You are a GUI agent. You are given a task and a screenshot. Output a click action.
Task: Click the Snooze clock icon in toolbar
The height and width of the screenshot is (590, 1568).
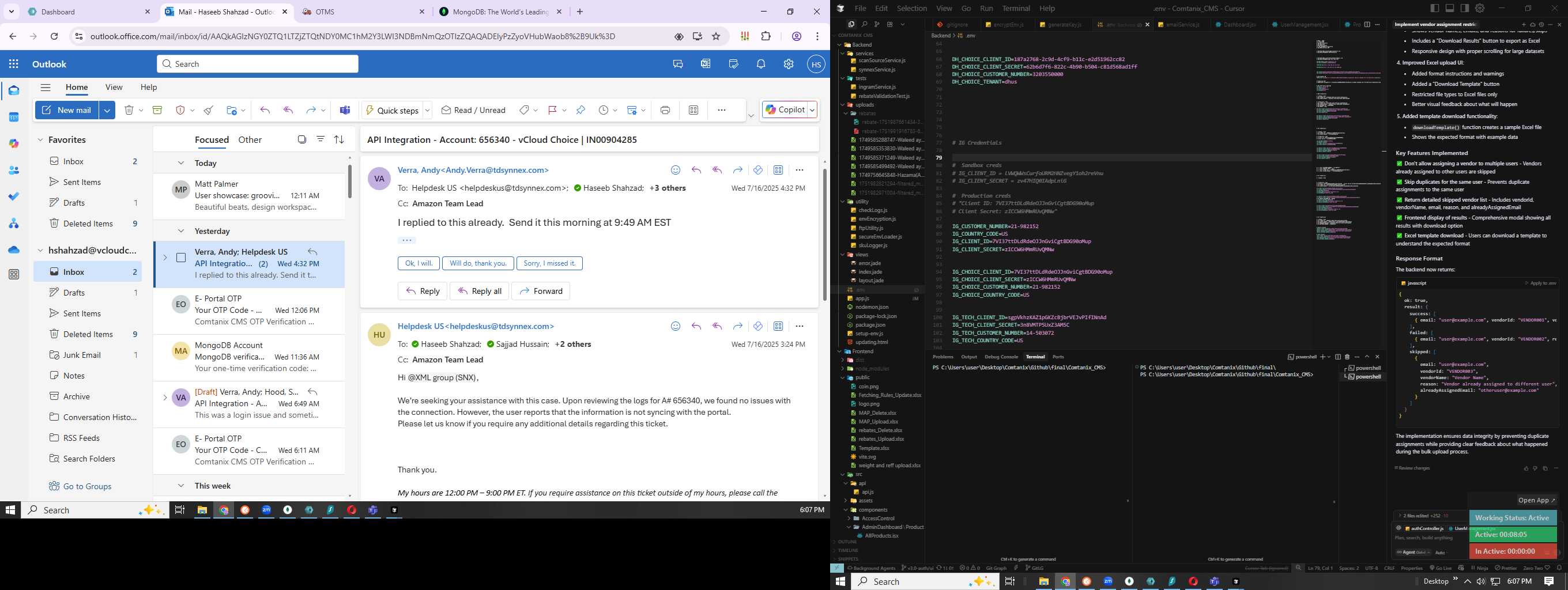point(603,110)
